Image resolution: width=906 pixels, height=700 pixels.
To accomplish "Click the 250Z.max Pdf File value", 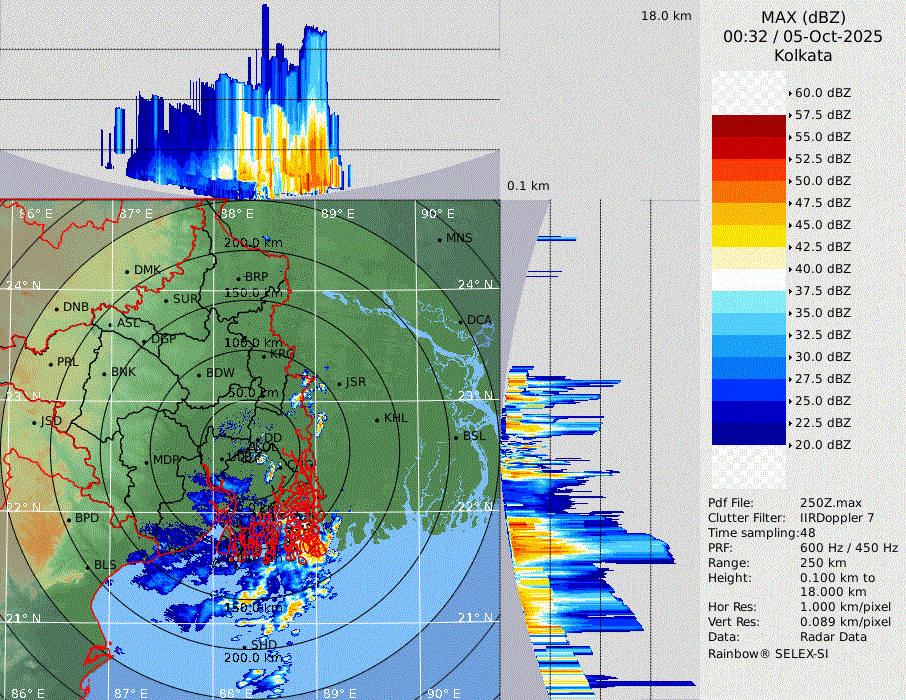I will tap(831, 503).
